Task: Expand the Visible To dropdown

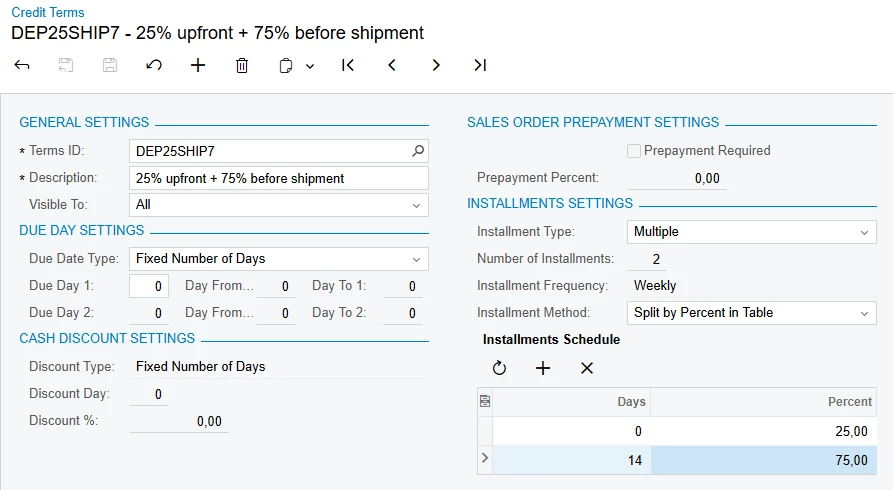Action: pyautogui.click(x=416, y=205)
